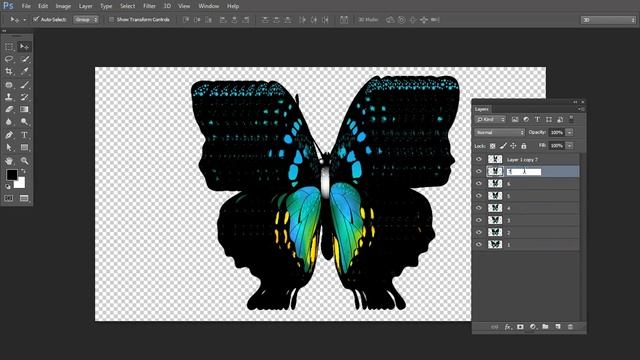Open the Layers panel options menu
The image size is (640, 360).
580,109
